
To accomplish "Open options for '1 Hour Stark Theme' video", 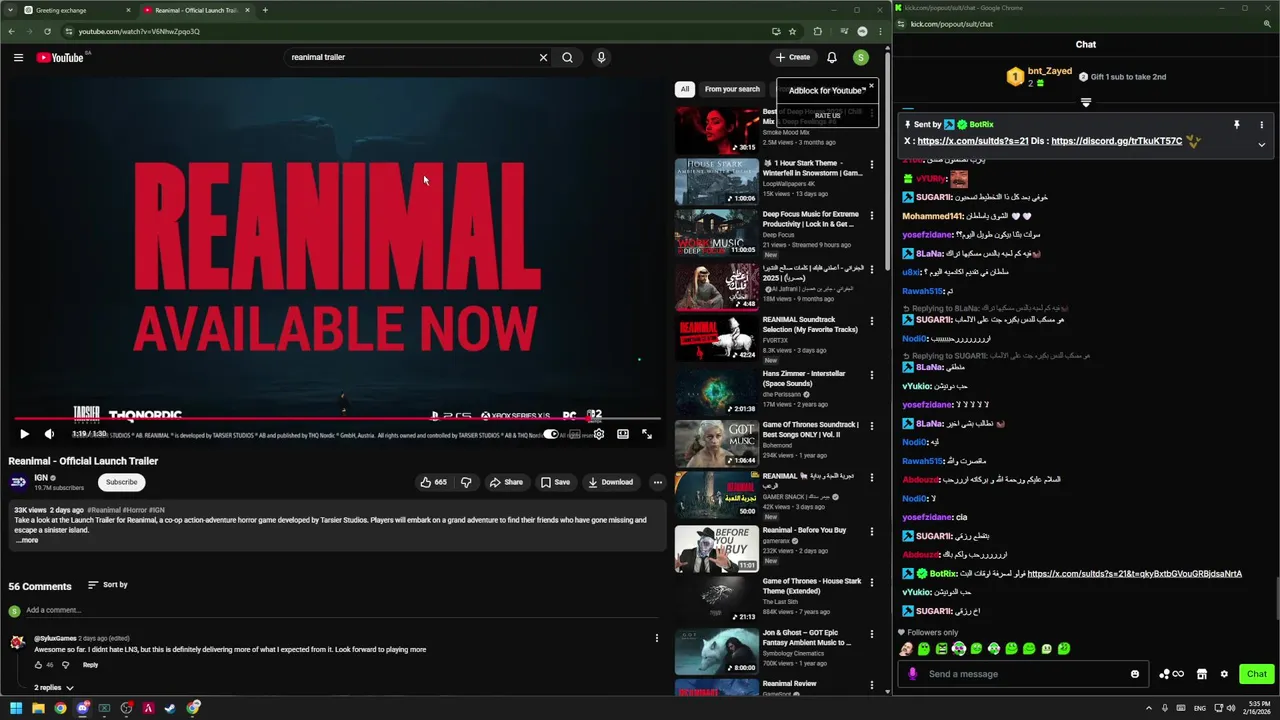I will pos(872,164).
